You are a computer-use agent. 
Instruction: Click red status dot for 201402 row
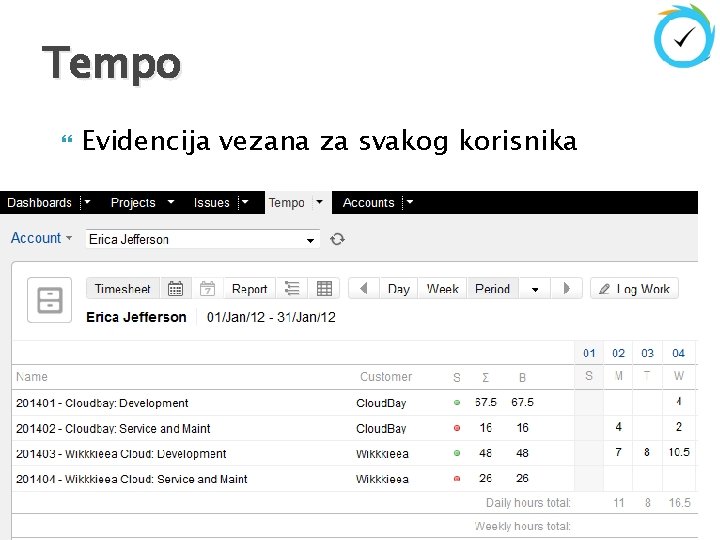[457, 428]
